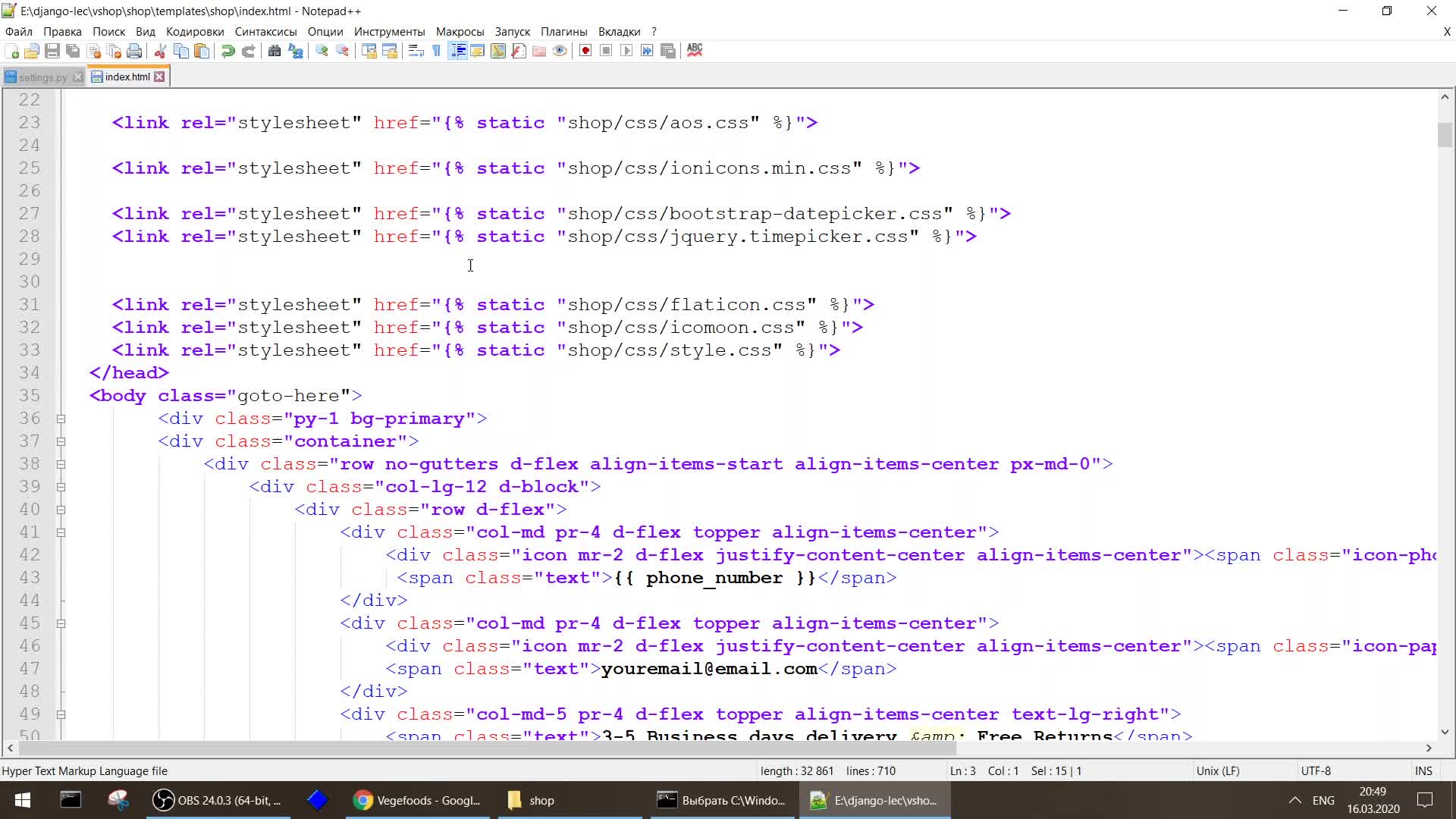Click the Cut scissors icon
The height and width of the screenshot is (819, 1456).
click(160, 51)
